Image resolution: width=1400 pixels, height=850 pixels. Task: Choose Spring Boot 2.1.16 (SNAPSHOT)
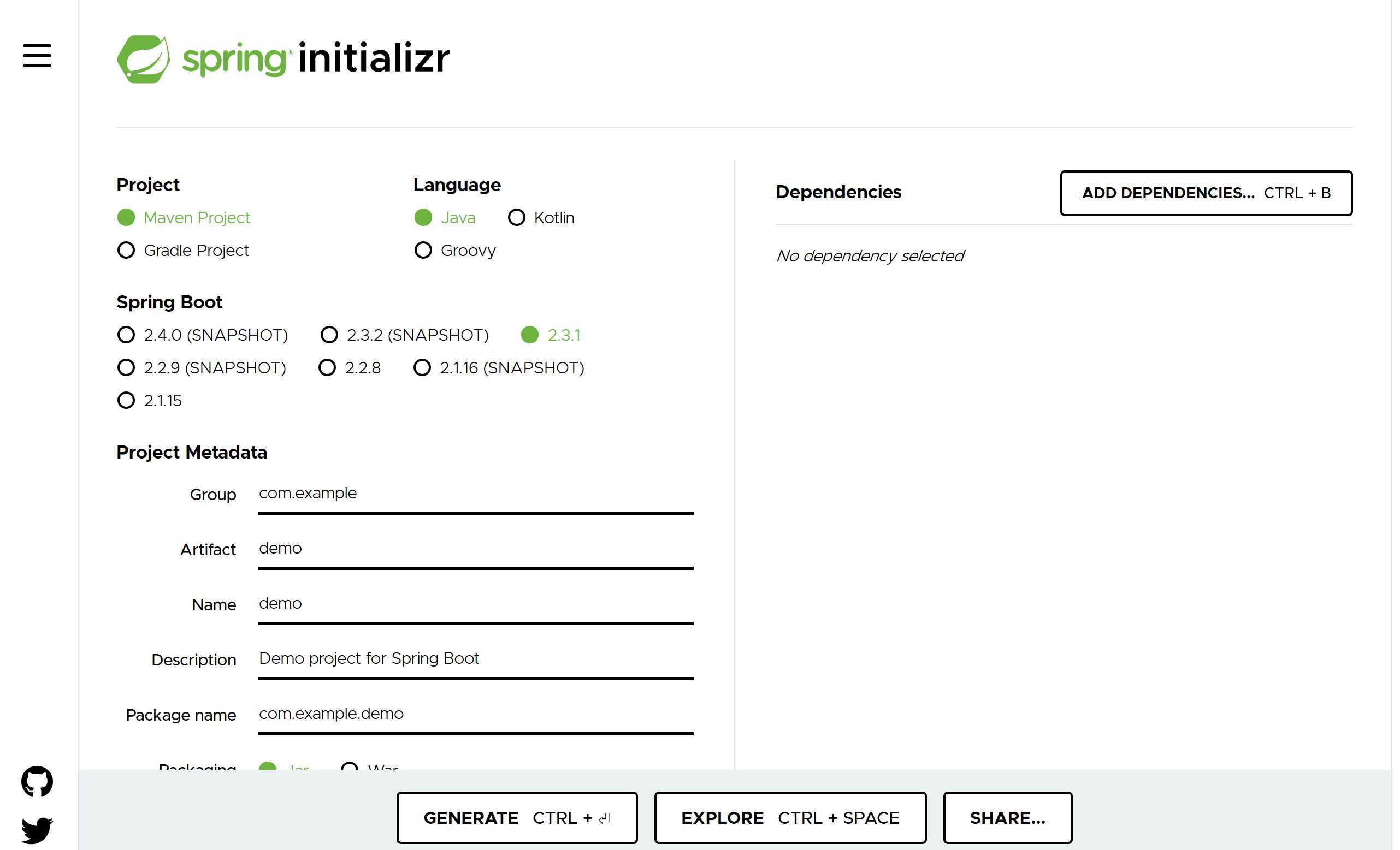(x=499, y=368)
